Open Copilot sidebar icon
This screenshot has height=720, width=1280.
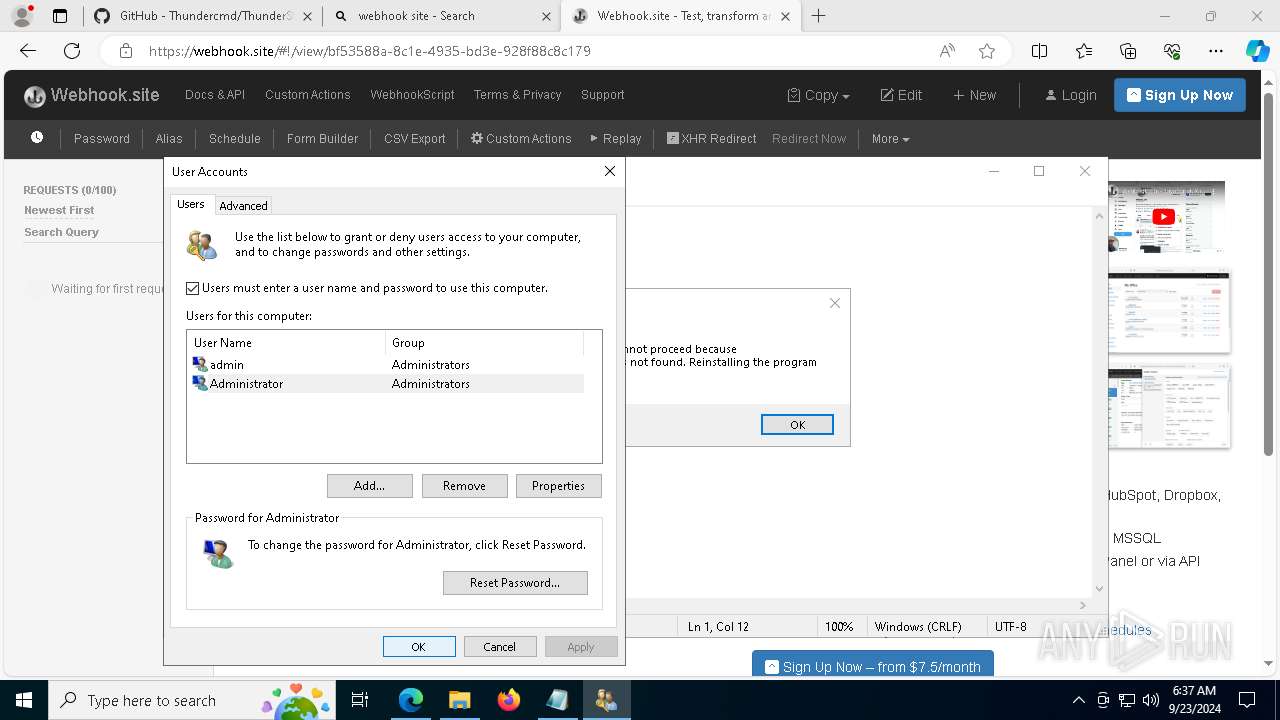point(1257,51)
